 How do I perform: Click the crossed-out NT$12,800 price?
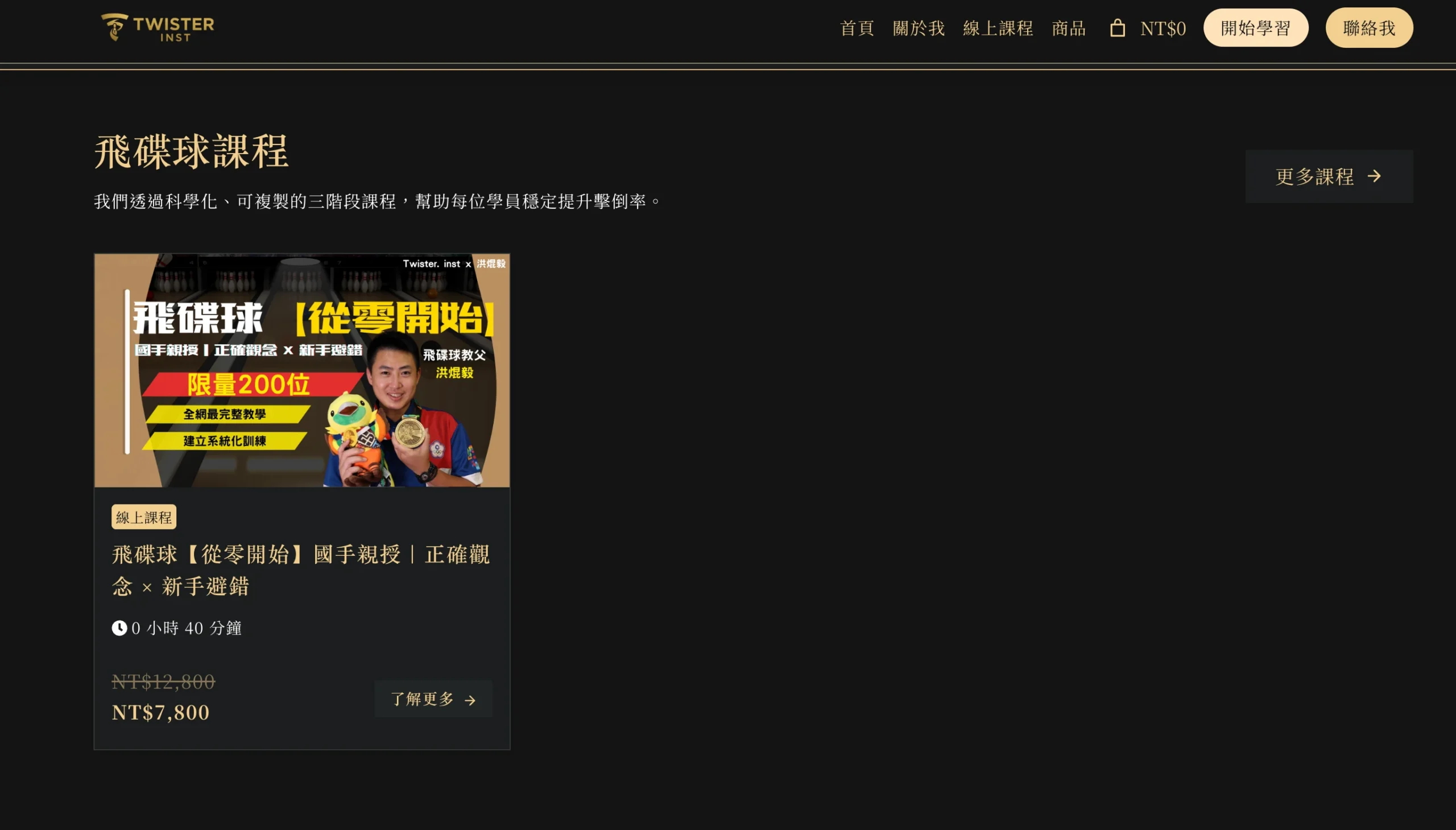[164, 682]
